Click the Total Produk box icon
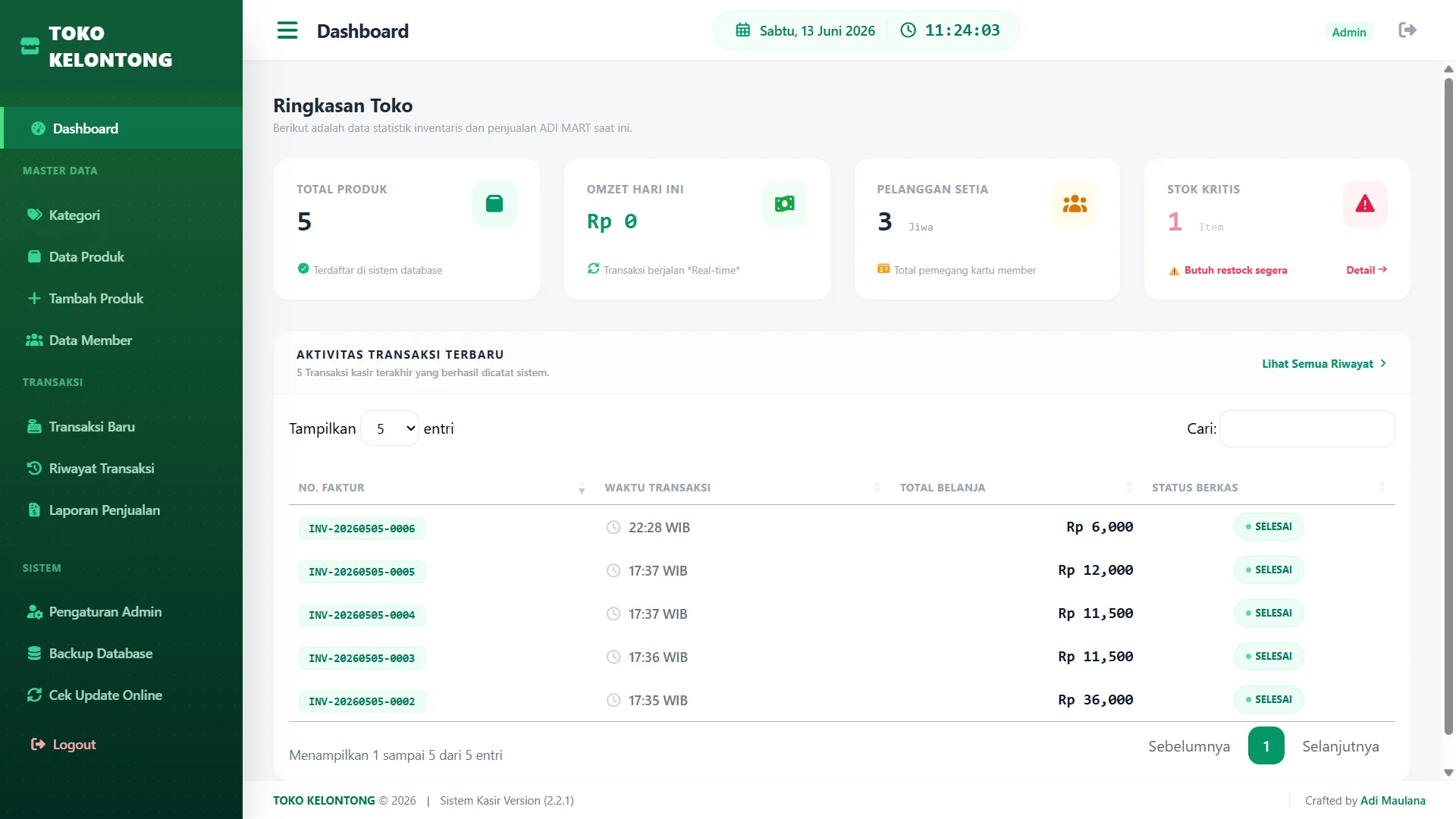Image resolution: width=1456 pixels, height=819 pixels. pos(494,204)
